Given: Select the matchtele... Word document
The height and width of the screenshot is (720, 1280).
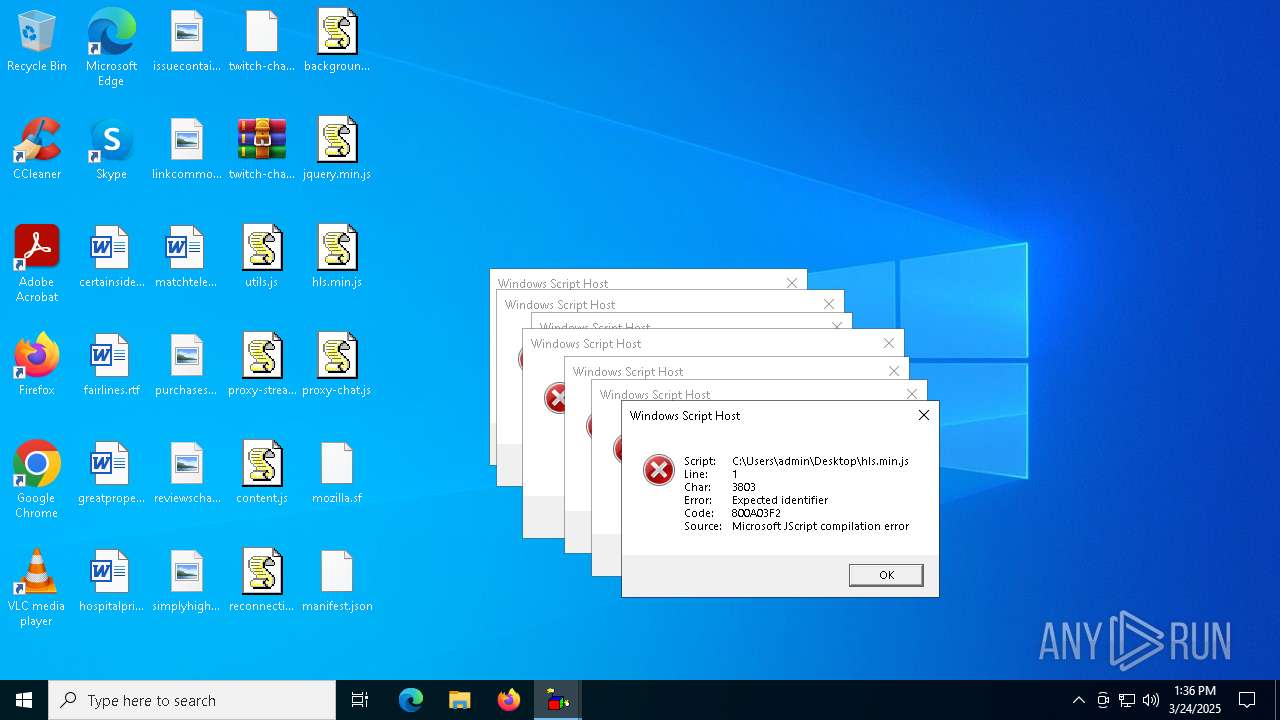Looking at the screenshot, I should coord(186,258).
